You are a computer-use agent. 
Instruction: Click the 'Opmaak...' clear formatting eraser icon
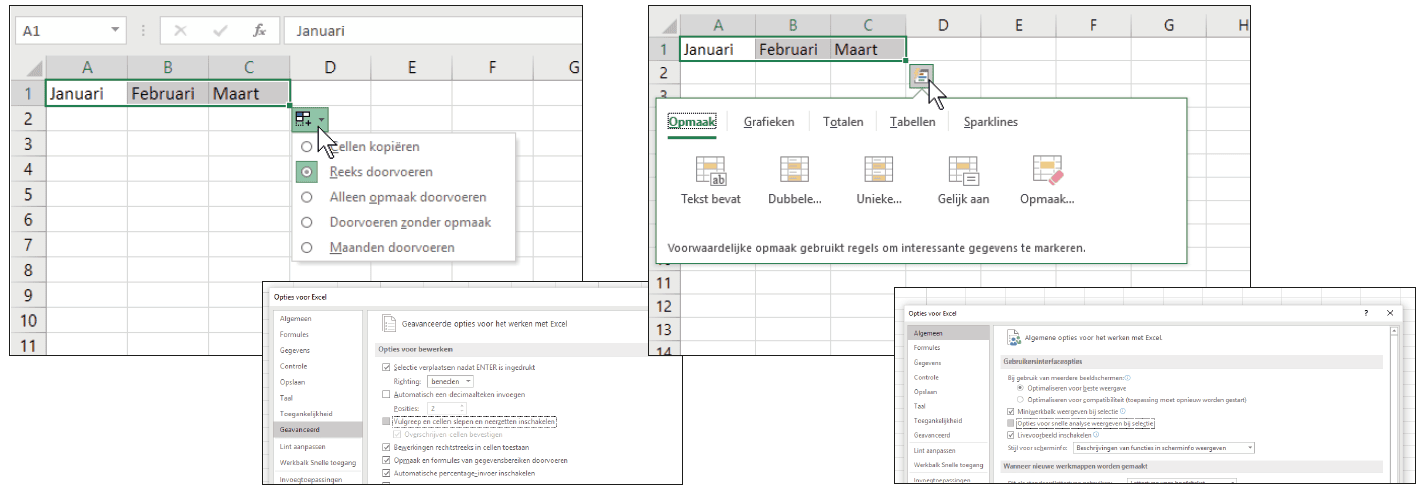1048,171
